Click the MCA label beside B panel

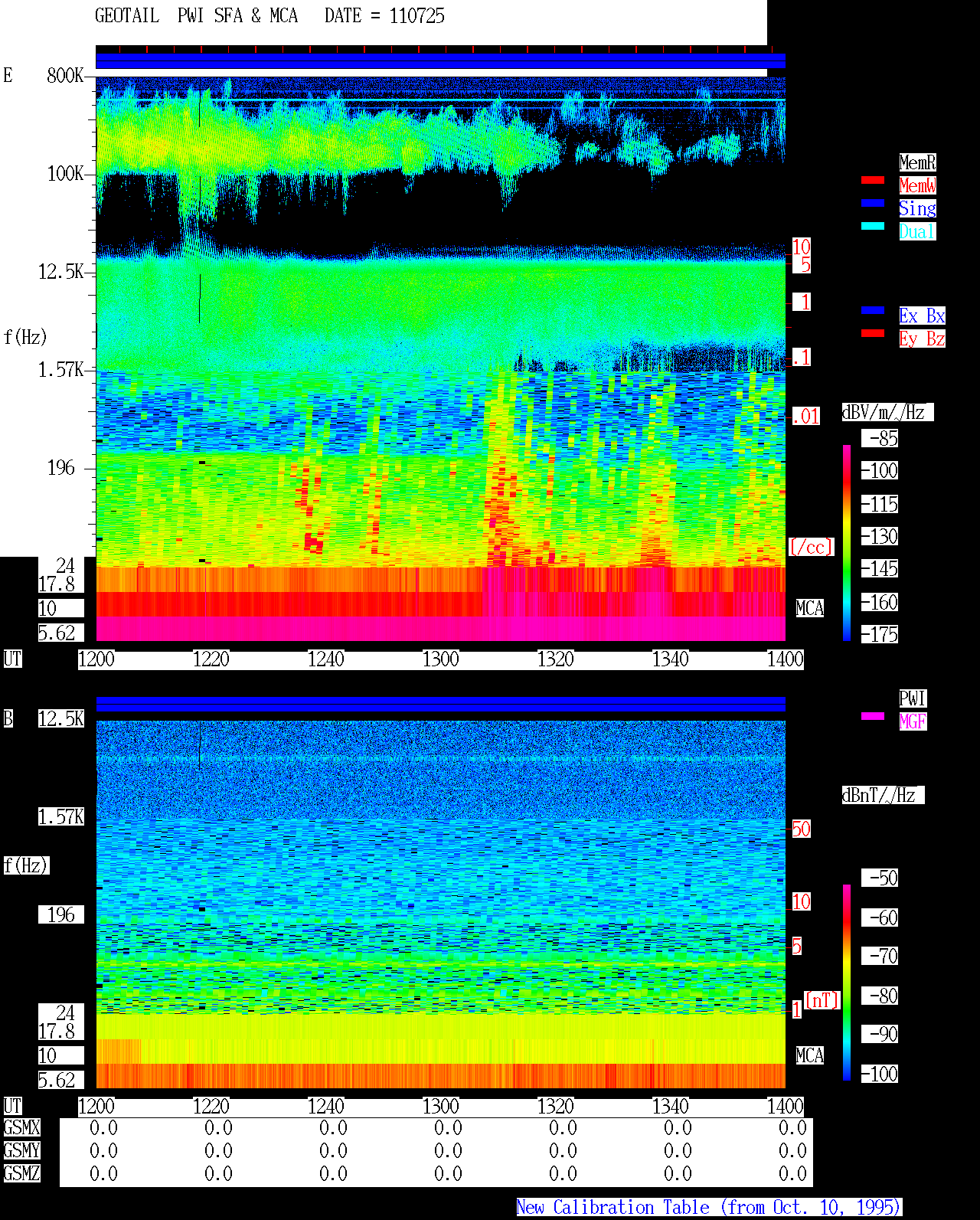[810, 1055]
